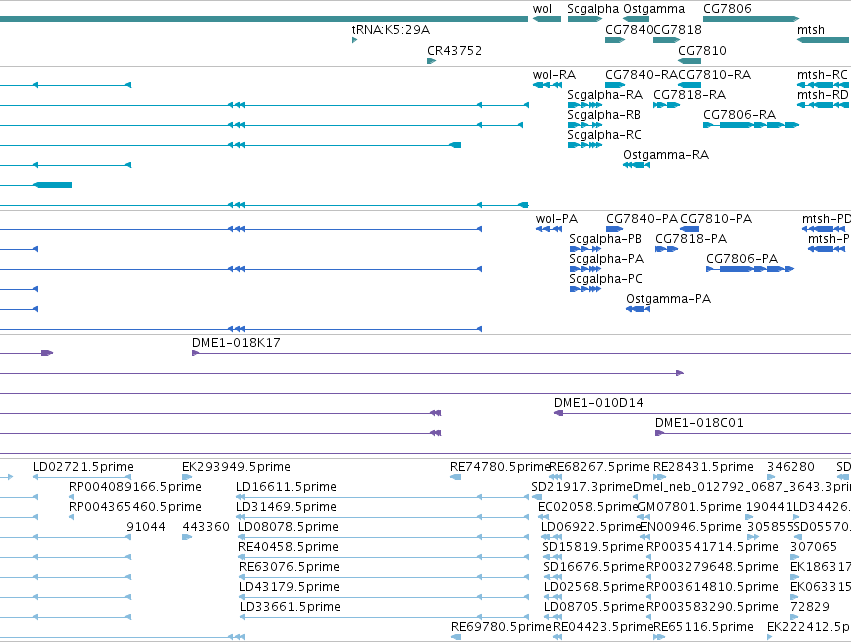Image resolution: width=851 pixels, height=642 pixels.
Task: Select the mtsh-RC transcript
Action: click(823, 85)
